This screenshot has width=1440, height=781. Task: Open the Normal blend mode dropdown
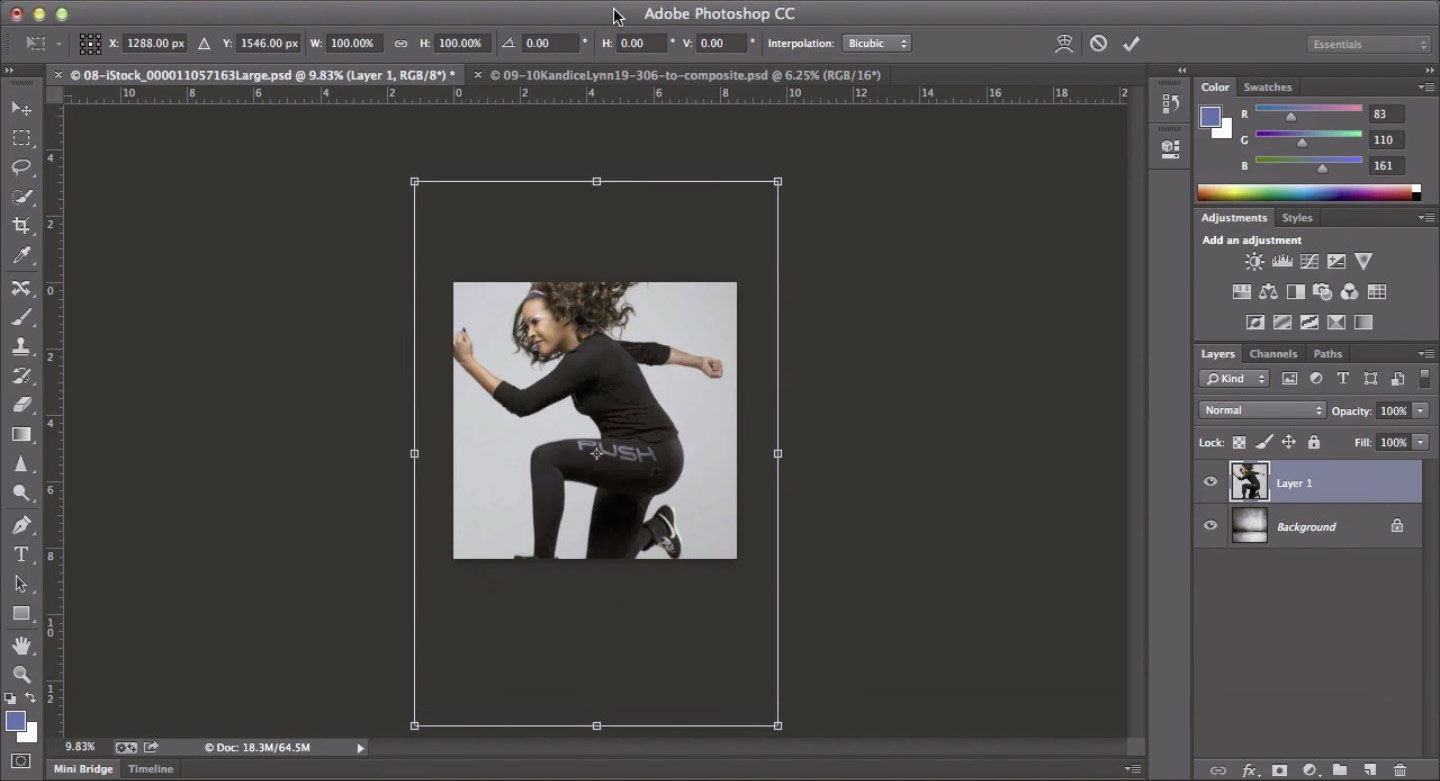point(1262,410)
